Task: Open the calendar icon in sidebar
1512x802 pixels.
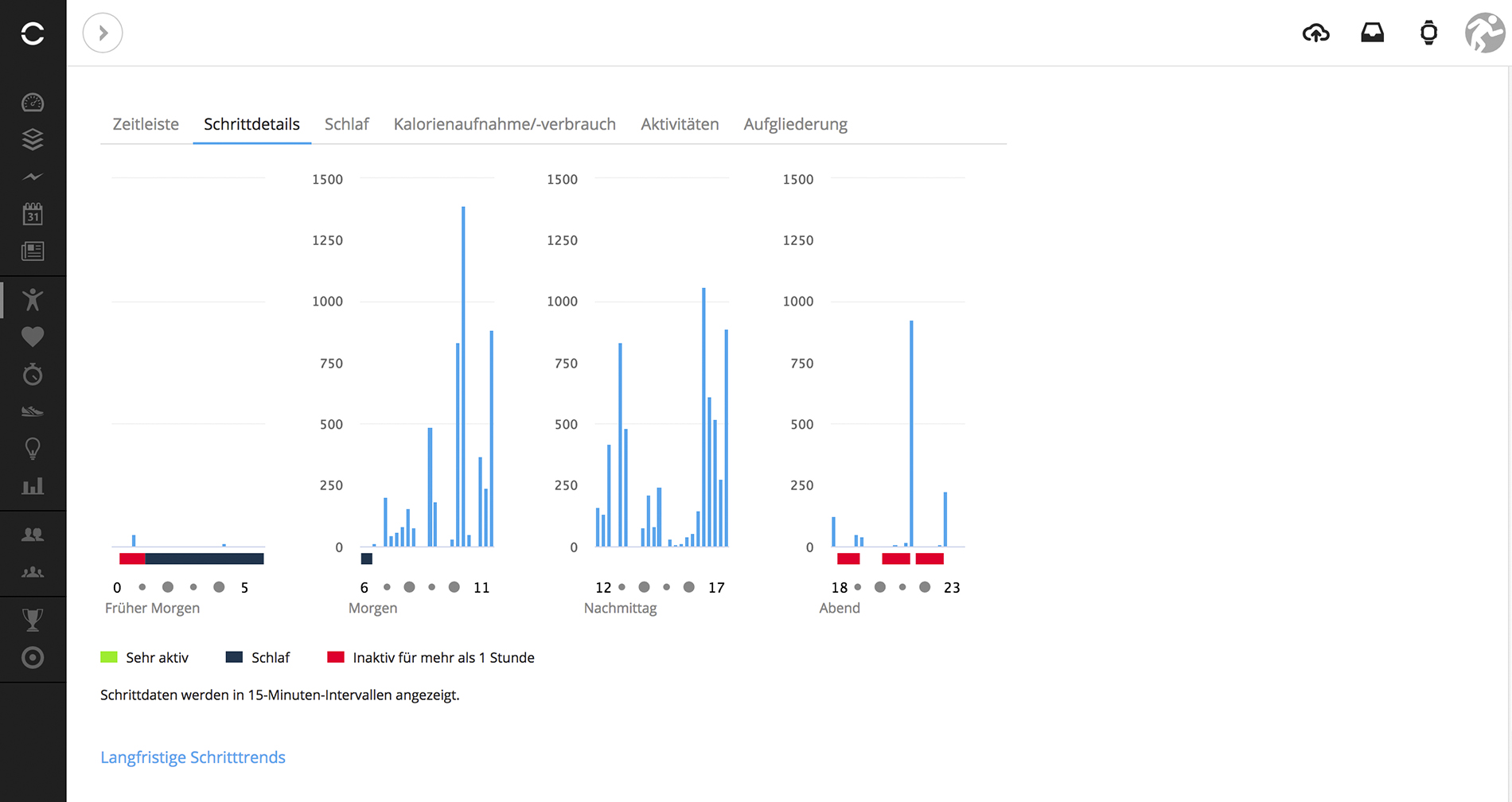Action: tap(33, 213)
